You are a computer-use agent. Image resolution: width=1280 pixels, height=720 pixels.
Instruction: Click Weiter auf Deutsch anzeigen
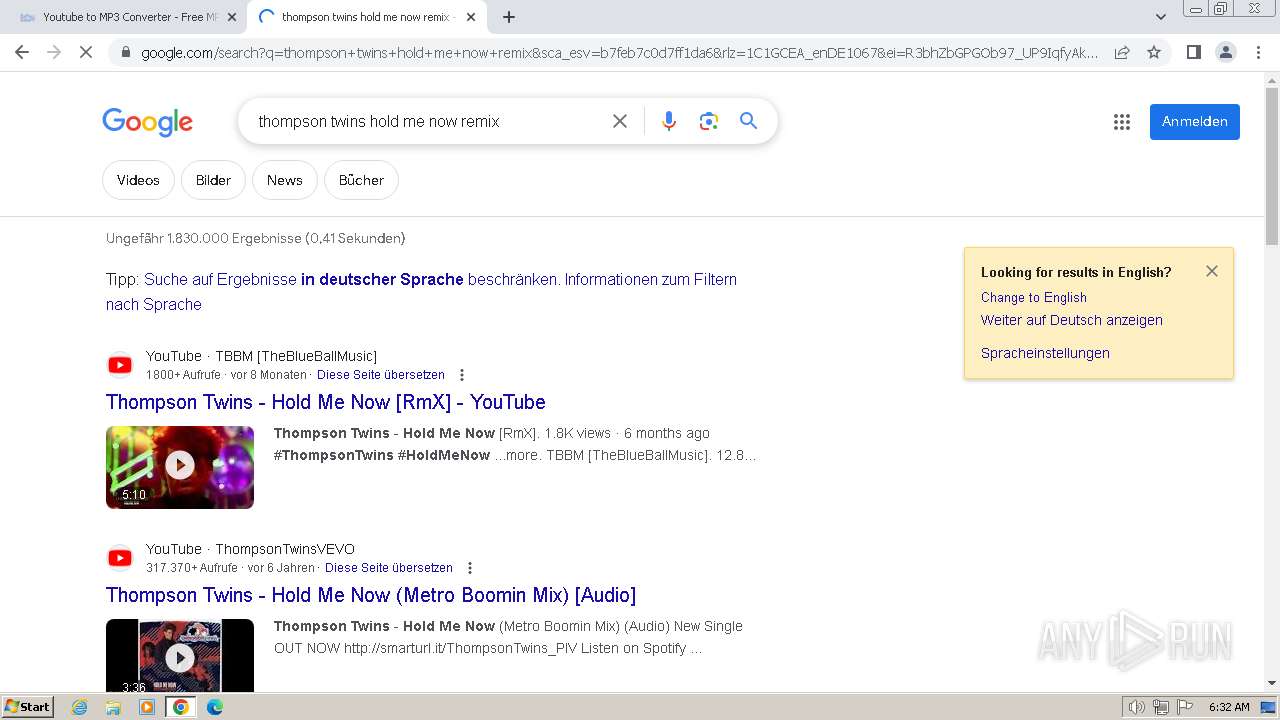tap(1071, 320)
